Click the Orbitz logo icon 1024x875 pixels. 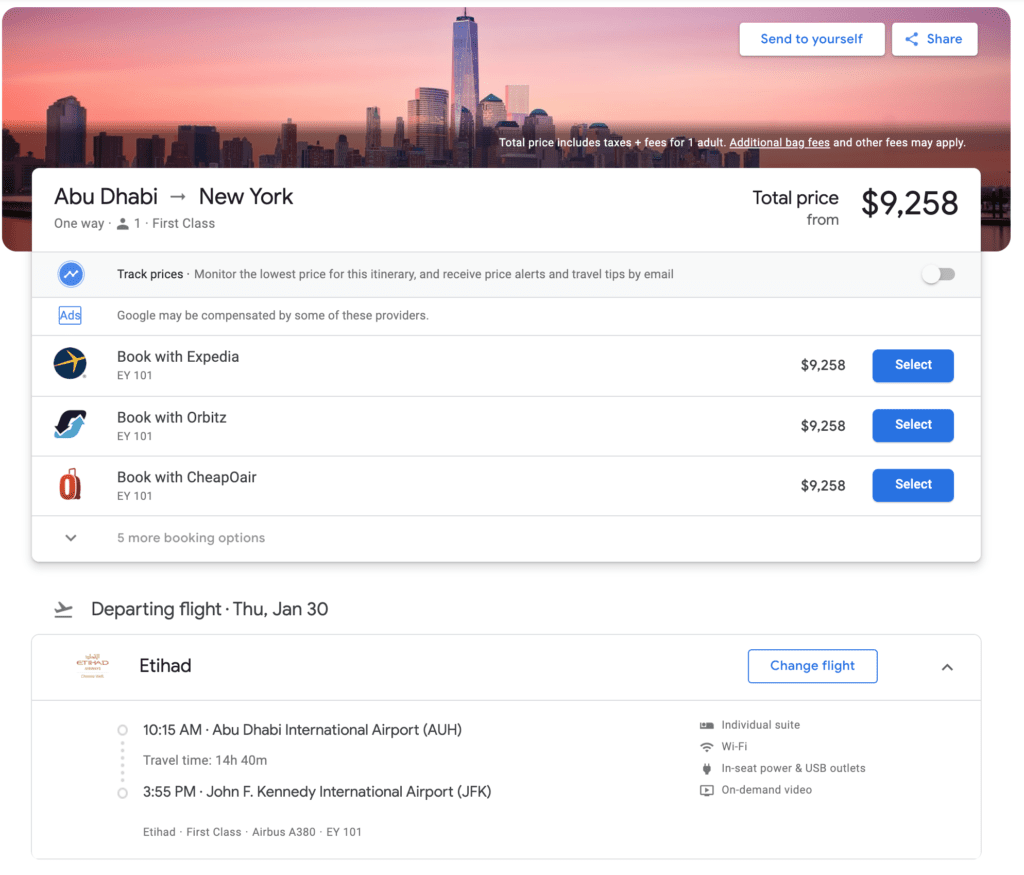click(x=70, y=425)
